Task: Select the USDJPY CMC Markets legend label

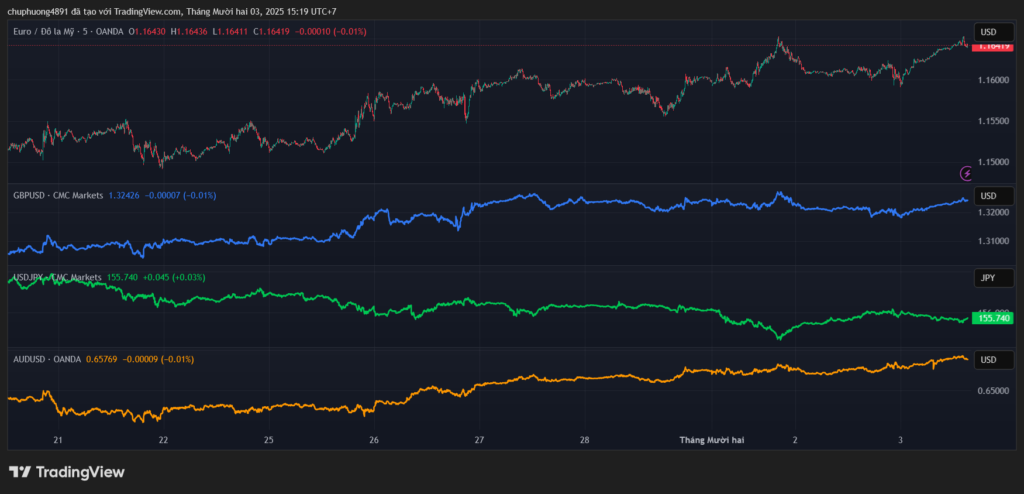Action: pyautogui.click(x=57, y=277)
